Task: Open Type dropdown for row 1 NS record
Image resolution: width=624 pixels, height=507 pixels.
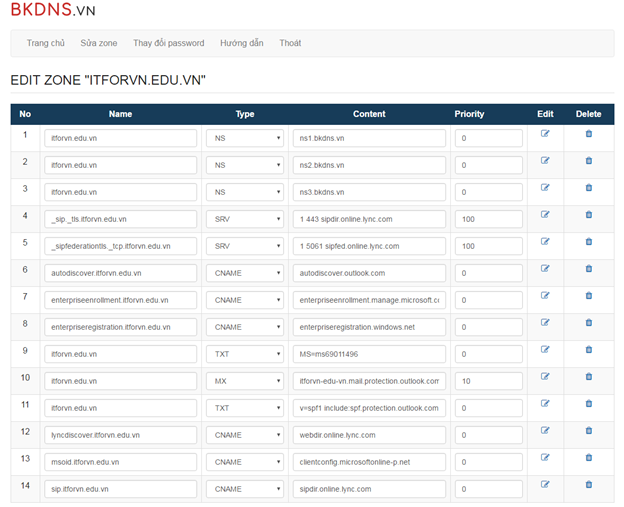Action: click(x=245, y=137)
